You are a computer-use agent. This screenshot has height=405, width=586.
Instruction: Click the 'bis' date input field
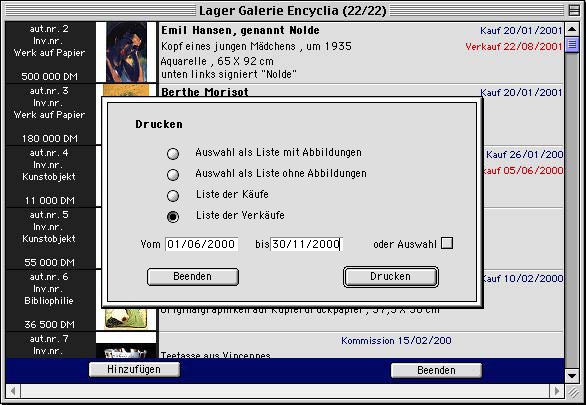(306, 244)
